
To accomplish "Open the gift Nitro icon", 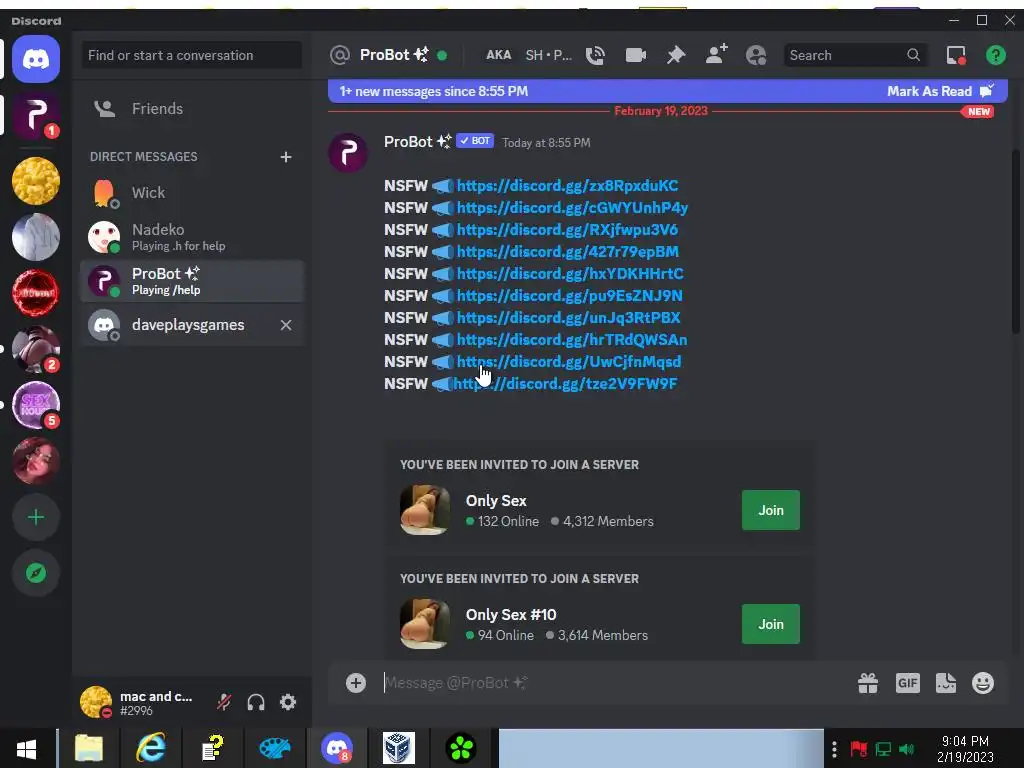I will pos(868,683).
